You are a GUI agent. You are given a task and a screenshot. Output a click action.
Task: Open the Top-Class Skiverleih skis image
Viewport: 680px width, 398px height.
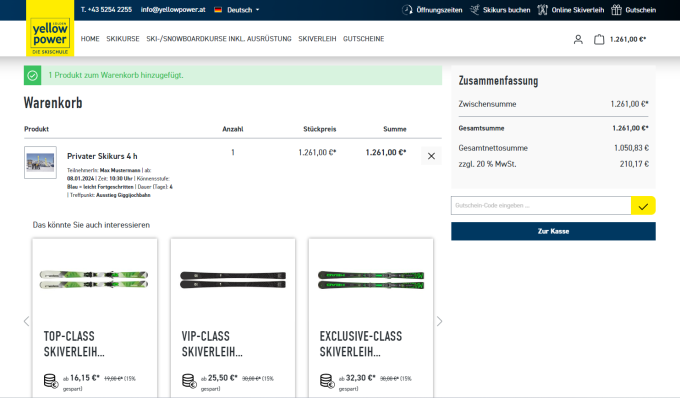click(x=94, y=280)
